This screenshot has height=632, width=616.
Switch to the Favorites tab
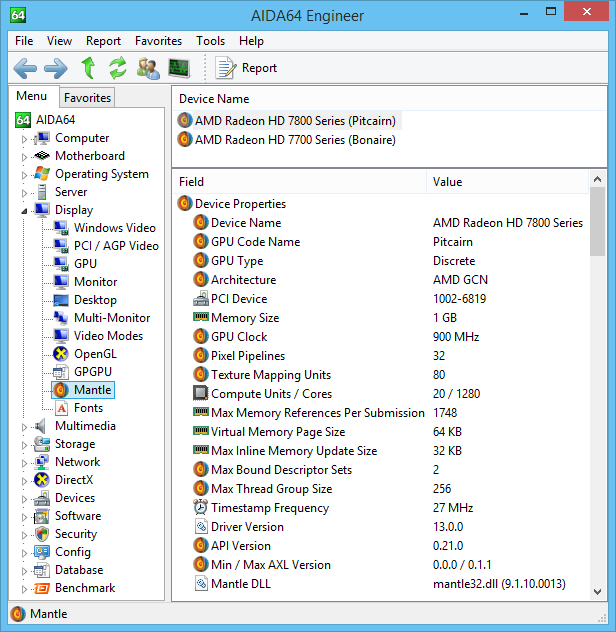(87, 97)
